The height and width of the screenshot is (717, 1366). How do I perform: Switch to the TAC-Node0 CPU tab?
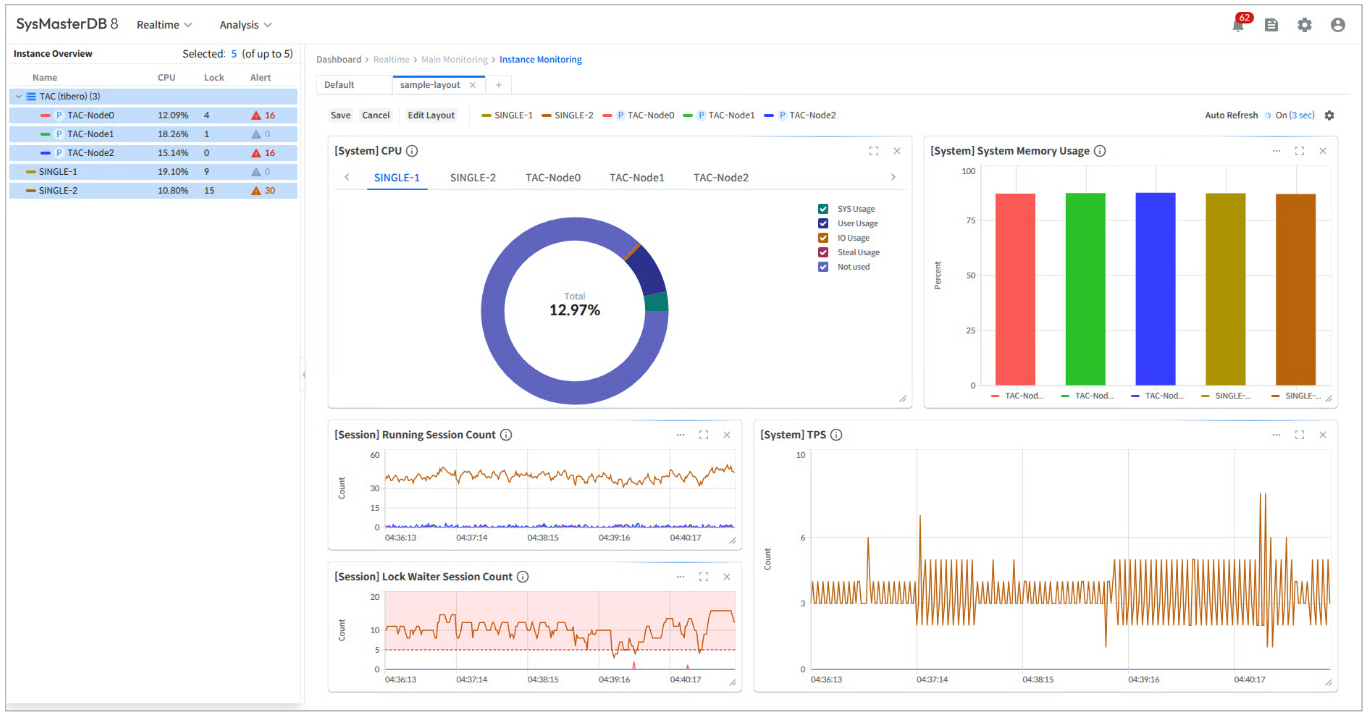click(x=552, y=178)
